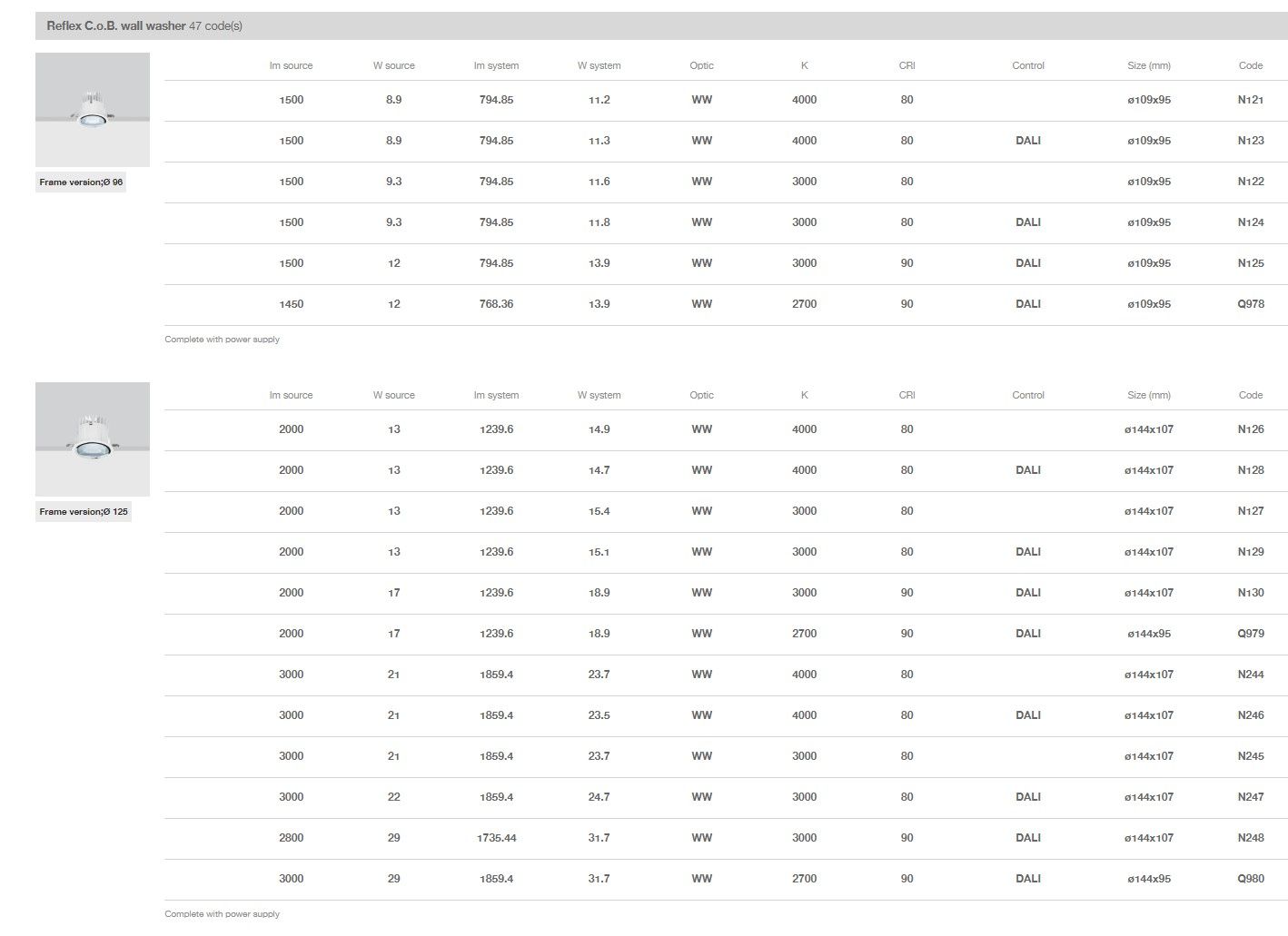Viewport: 1288px width, 936px height.
Task: Click the 'lm source' header in Ø 96 table
Action: pos(291,65)
